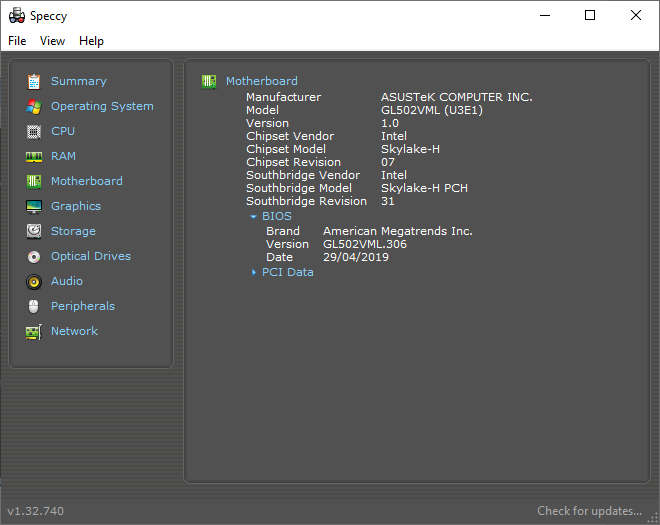Image resolution: width=660 pixels, height=525 pixels.
Task: Click the Graphics monitor icon
Action: (x=34, y=206)
